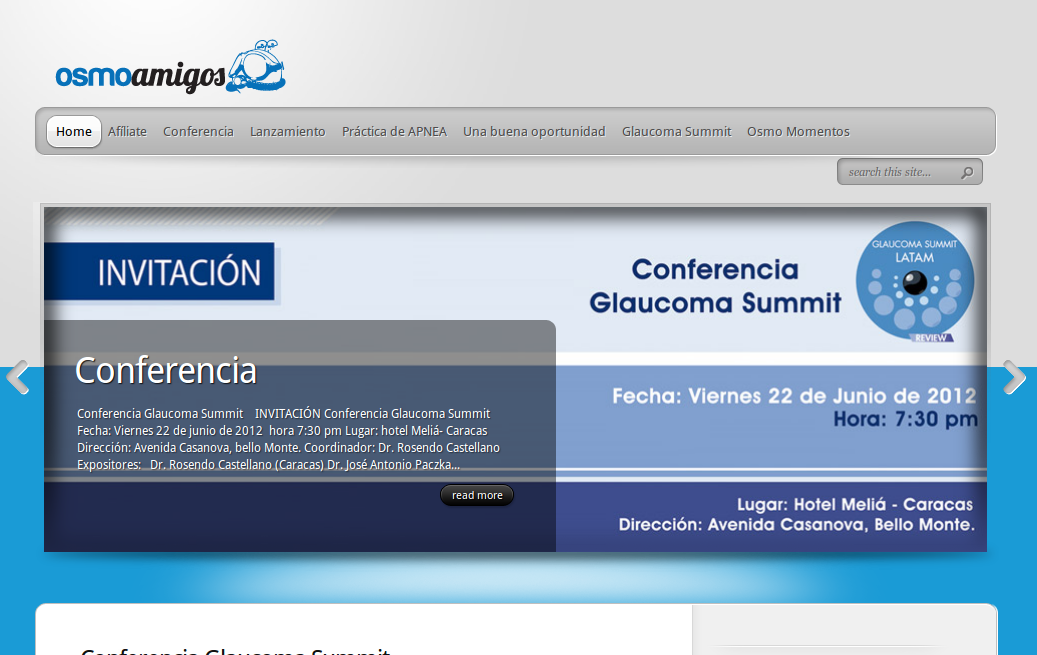Image resolution: width=1037 pixels, height=655 pixels.
Task: Click the search magnifier icon
Action: pyautogui.click(x=967, y=173)
